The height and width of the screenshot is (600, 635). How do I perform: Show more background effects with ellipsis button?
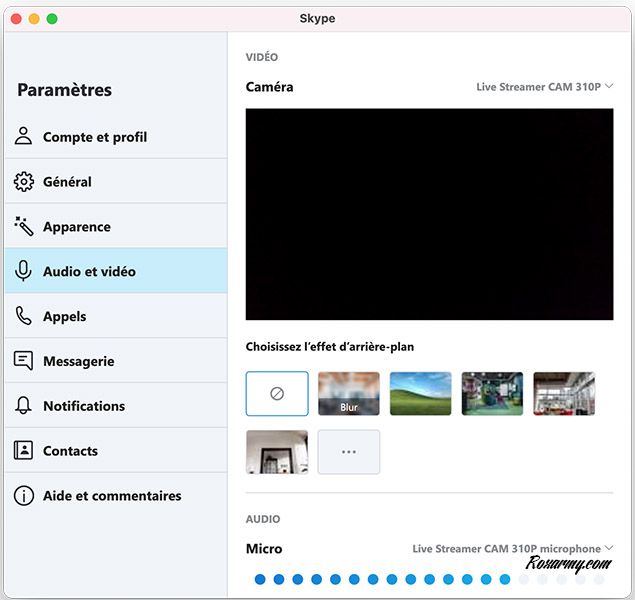coord(349,452)
